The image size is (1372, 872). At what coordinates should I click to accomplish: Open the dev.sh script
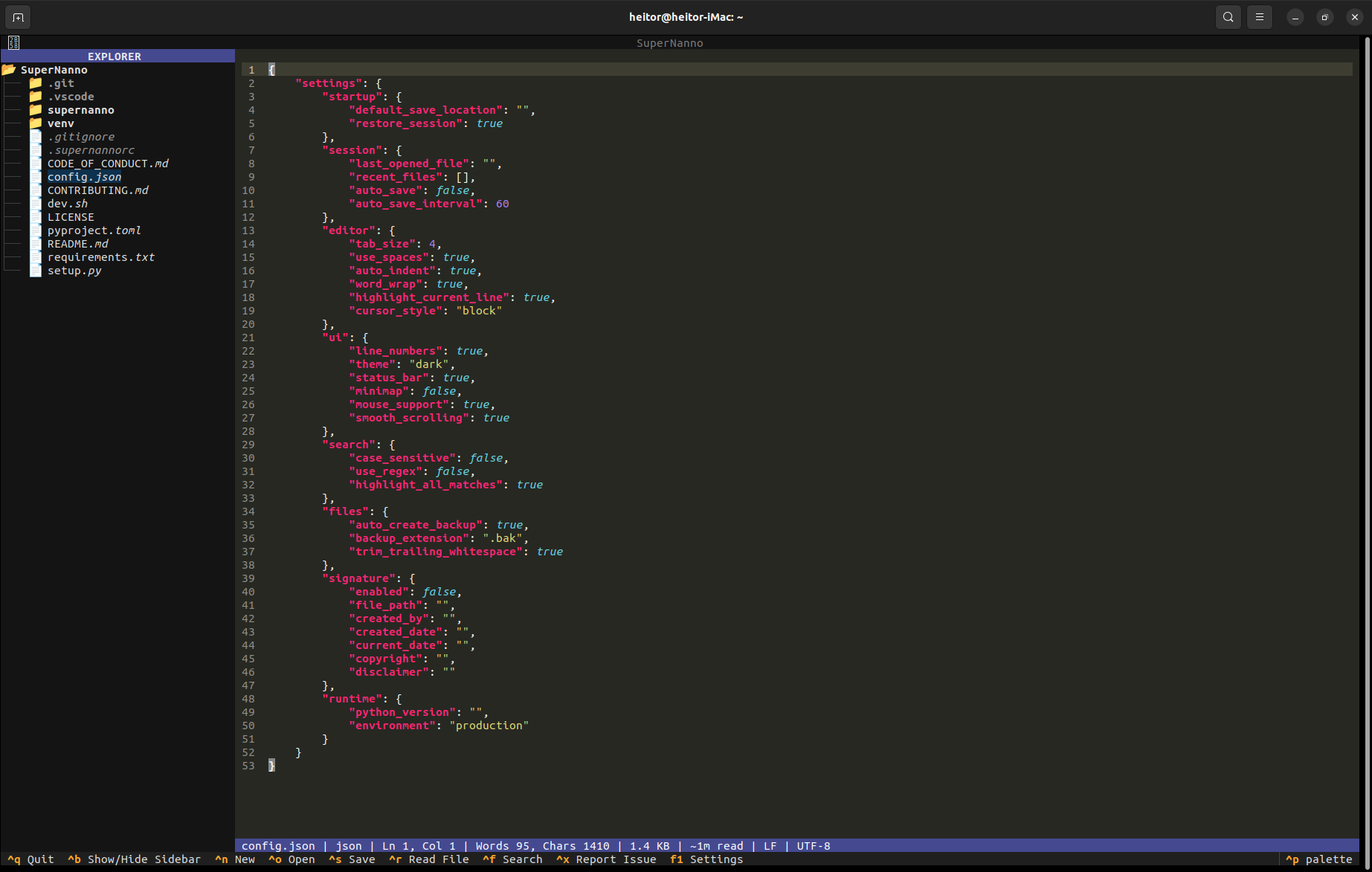click(68, 204)
